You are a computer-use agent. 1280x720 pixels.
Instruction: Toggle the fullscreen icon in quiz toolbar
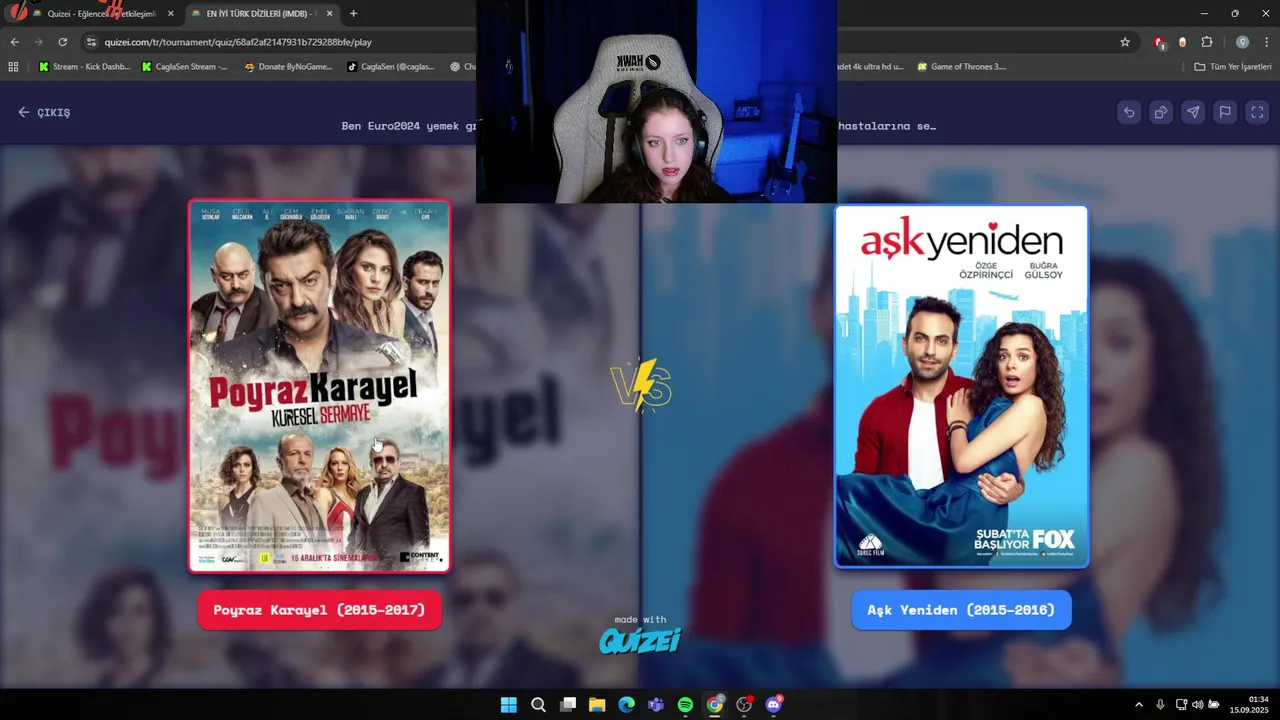(x=1257, y=112)
